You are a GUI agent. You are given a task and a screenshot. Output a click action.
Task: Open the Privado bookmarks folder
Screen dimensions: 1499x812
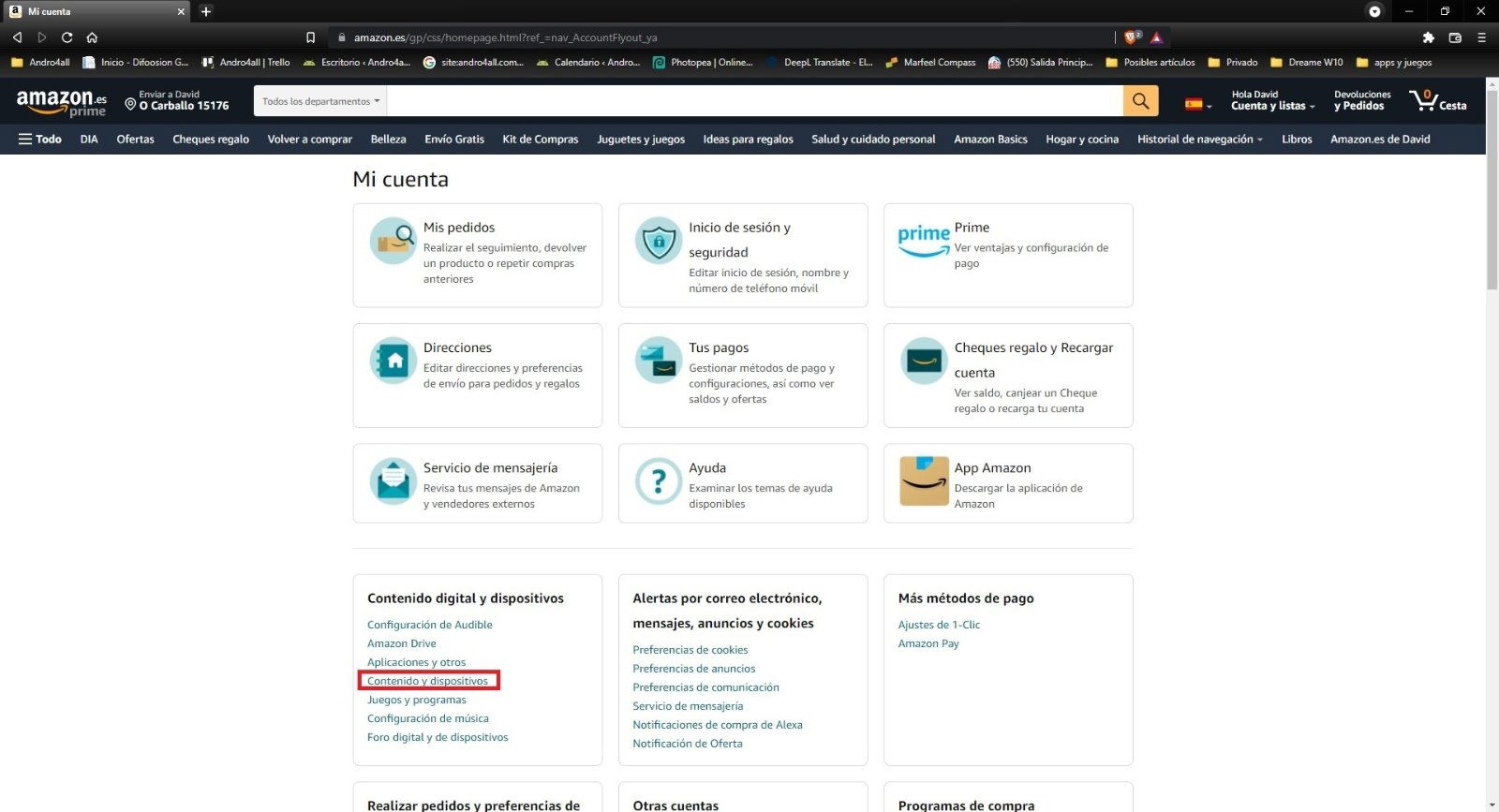[1232, 63]
